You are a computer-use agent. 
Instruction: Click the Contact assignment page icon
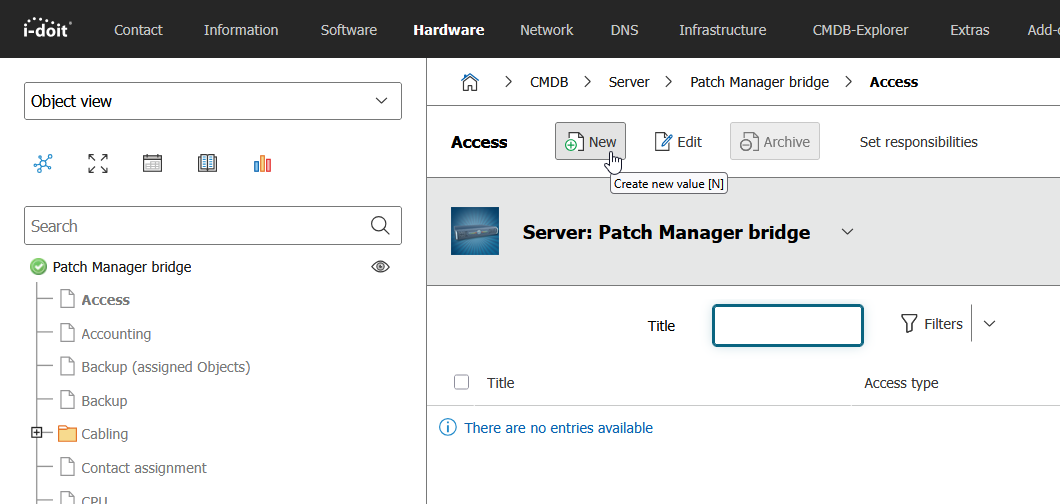[67, 468]
